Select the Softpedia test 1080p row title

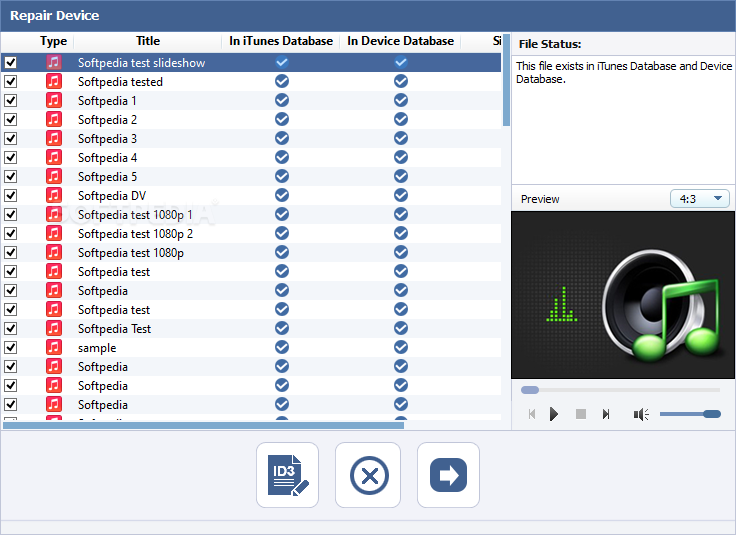coord(130,252)
